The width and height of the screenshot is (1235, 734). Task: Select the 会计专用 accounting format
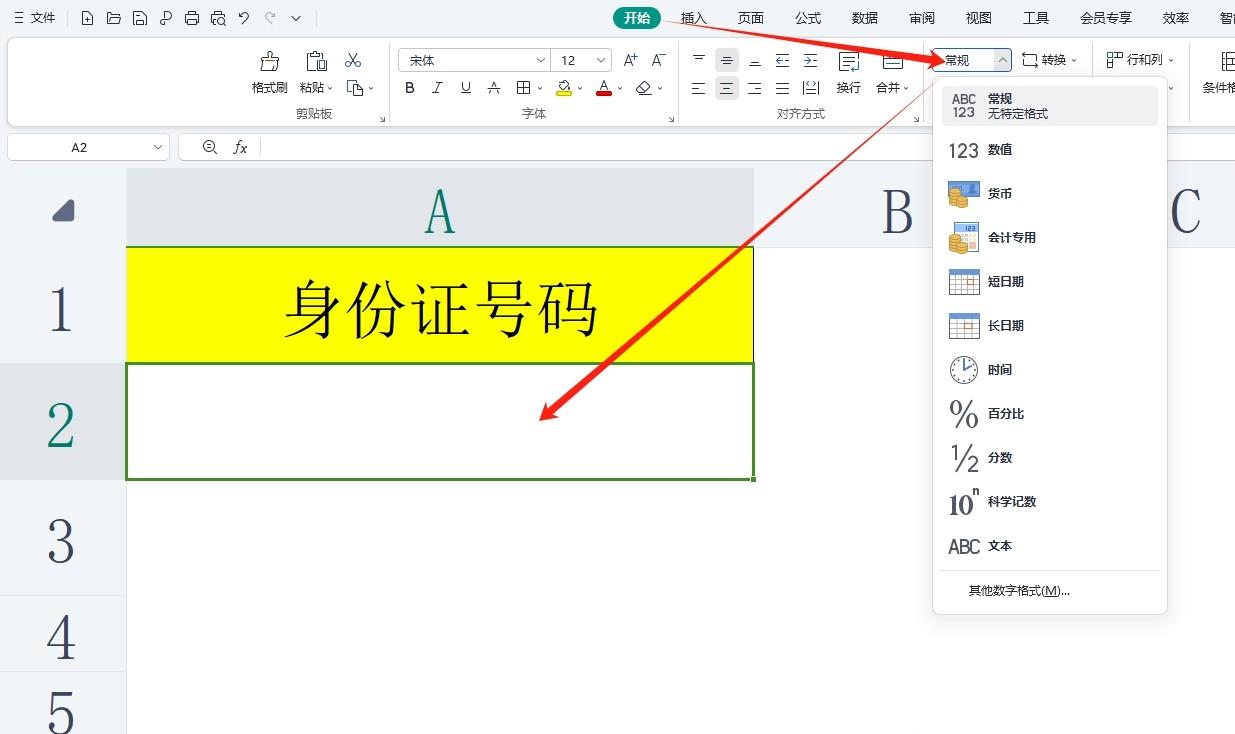1050,238
